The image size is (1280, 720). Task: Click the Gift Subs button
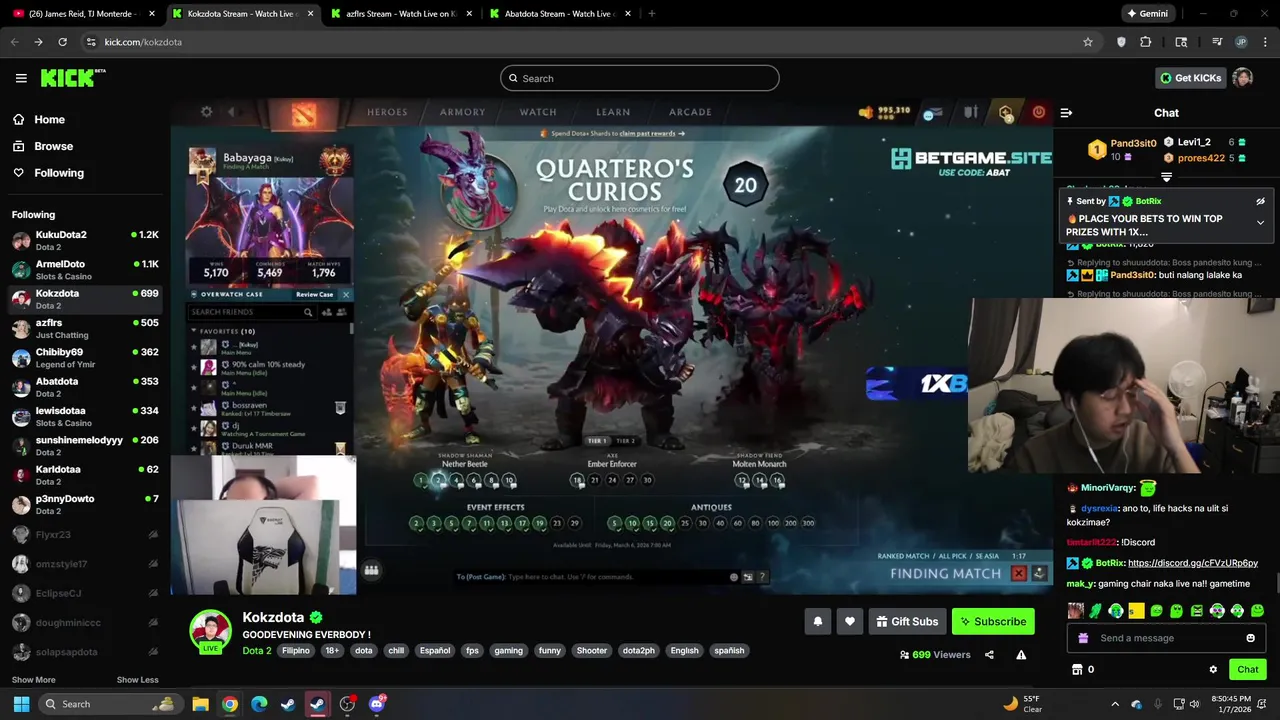tap(907, 621)
